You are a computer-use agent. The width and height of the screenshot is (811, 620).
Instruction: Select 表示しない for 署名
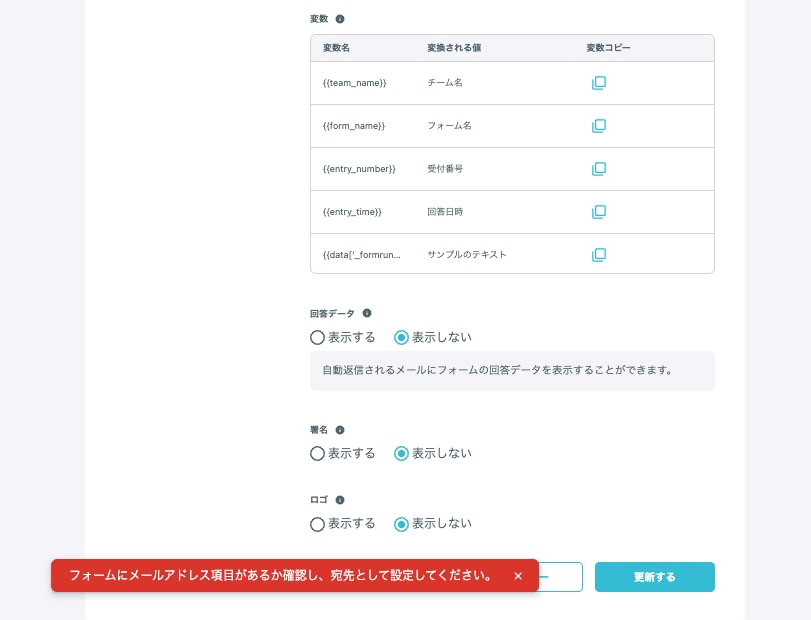point(402,454)
